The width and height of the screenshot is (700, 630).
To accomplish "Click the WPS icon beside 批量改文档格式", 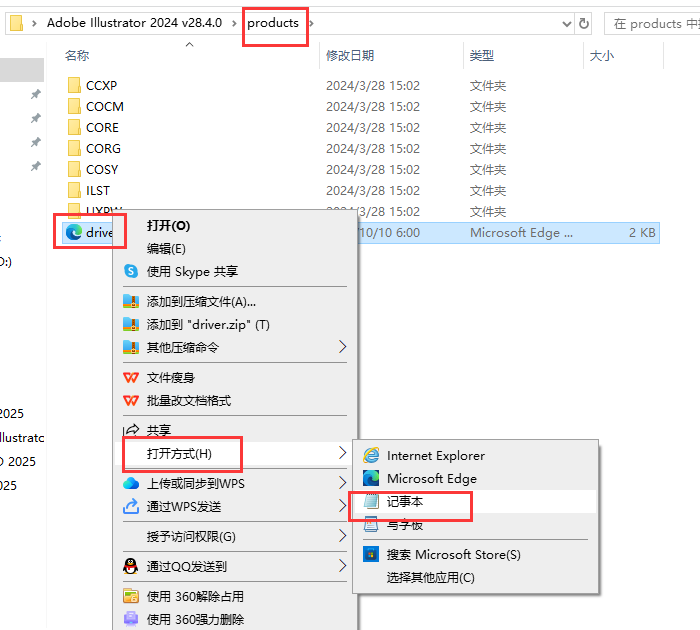I will [x=131, y=401].
